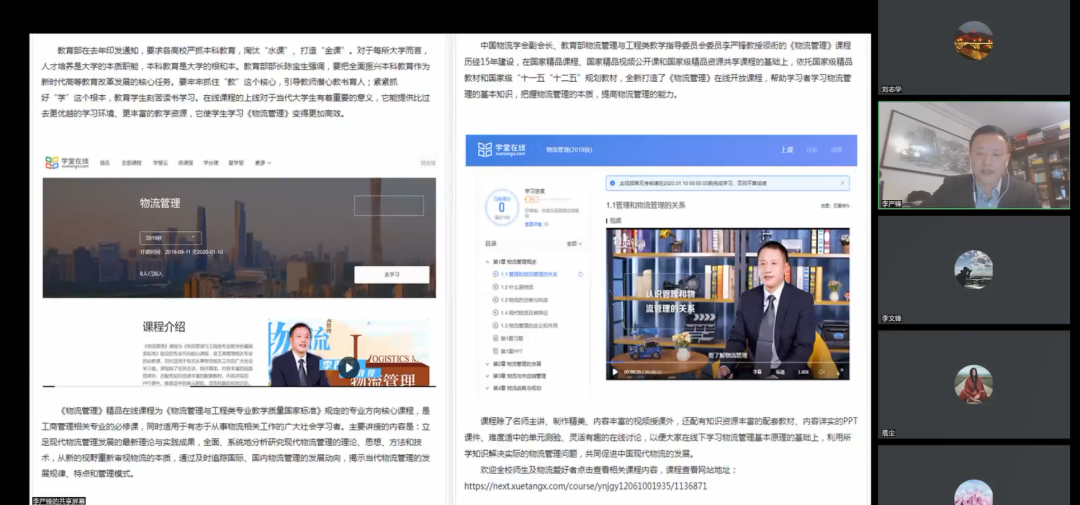The width and height of the screenshot is (1080, 505).
Task: Click the 查看详情 link under progress
Action: pos(536,224)
